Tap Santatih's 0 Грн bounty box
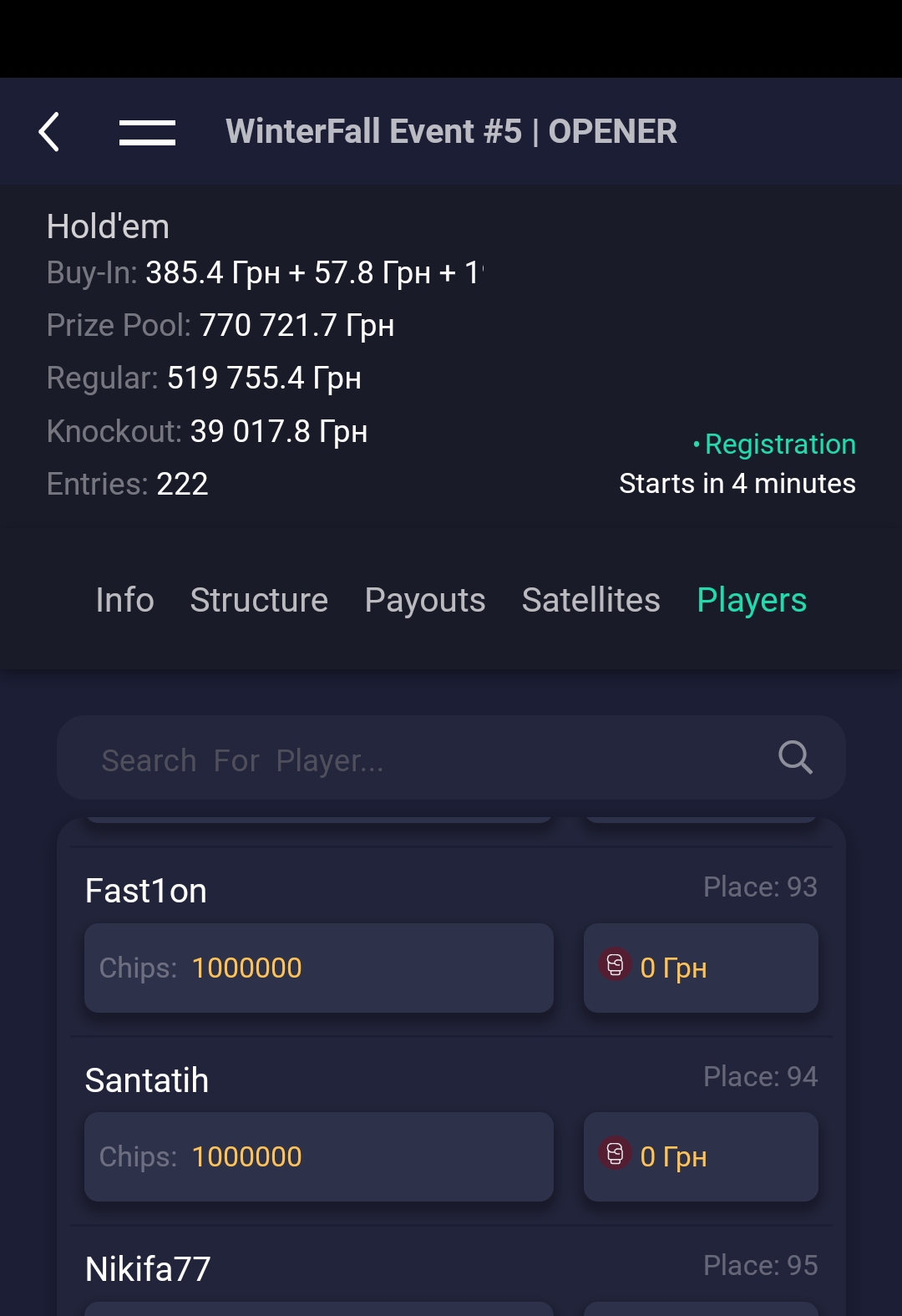The height and width of the screenshot is (1316, 902). tap(701, 1156)
